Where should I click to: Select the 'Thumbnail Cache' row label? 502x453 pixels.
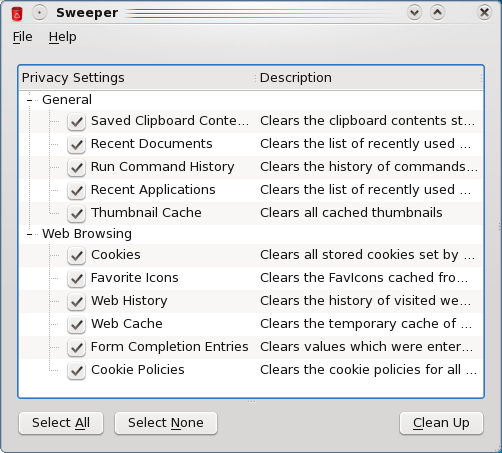click(x=146, y=213)
